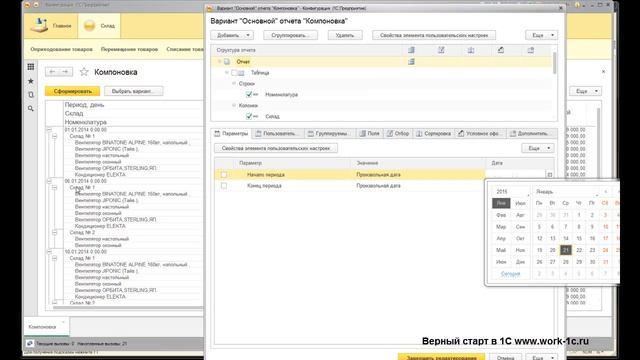This screenshot has width=640, height=360.
Task: Click Произвольная дата value for Начало периода
Action: 378,175
